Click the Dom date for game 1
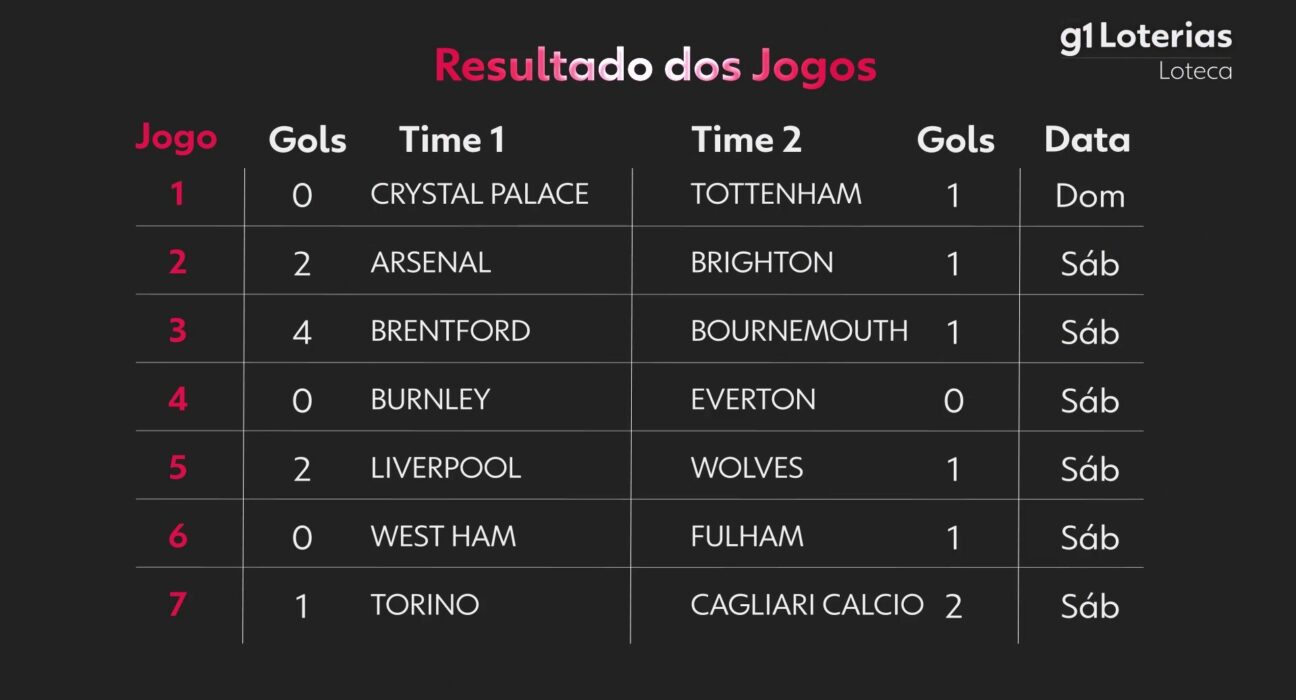 1089,196
